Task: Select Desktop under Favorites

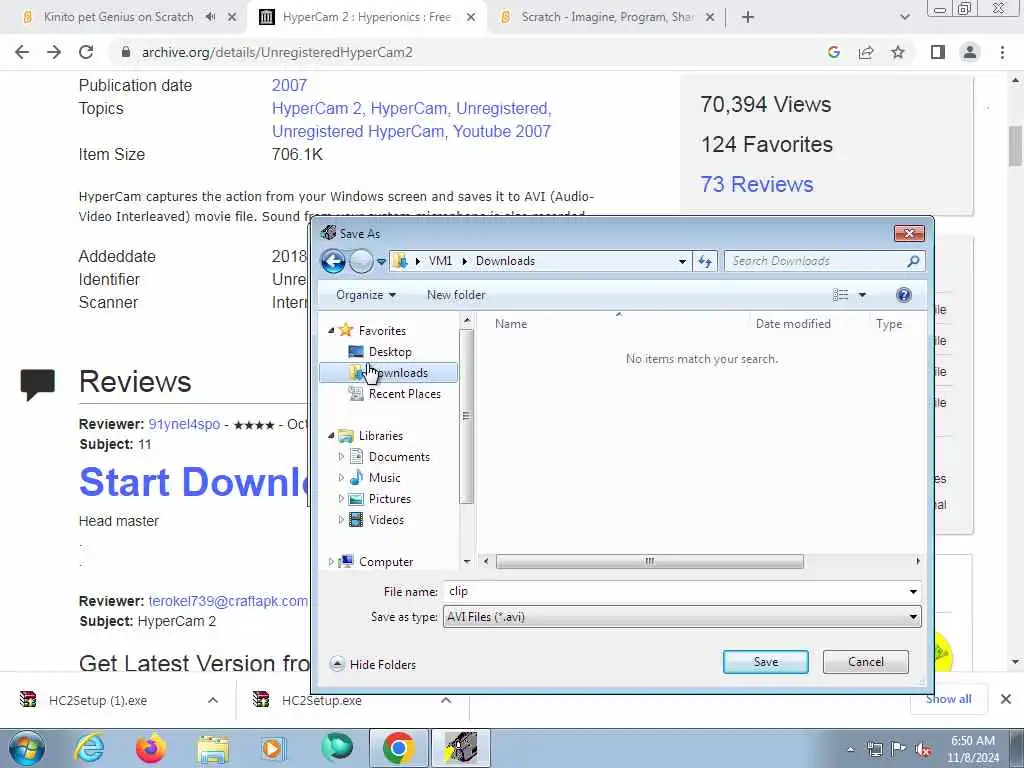Action: coord(390,352)
